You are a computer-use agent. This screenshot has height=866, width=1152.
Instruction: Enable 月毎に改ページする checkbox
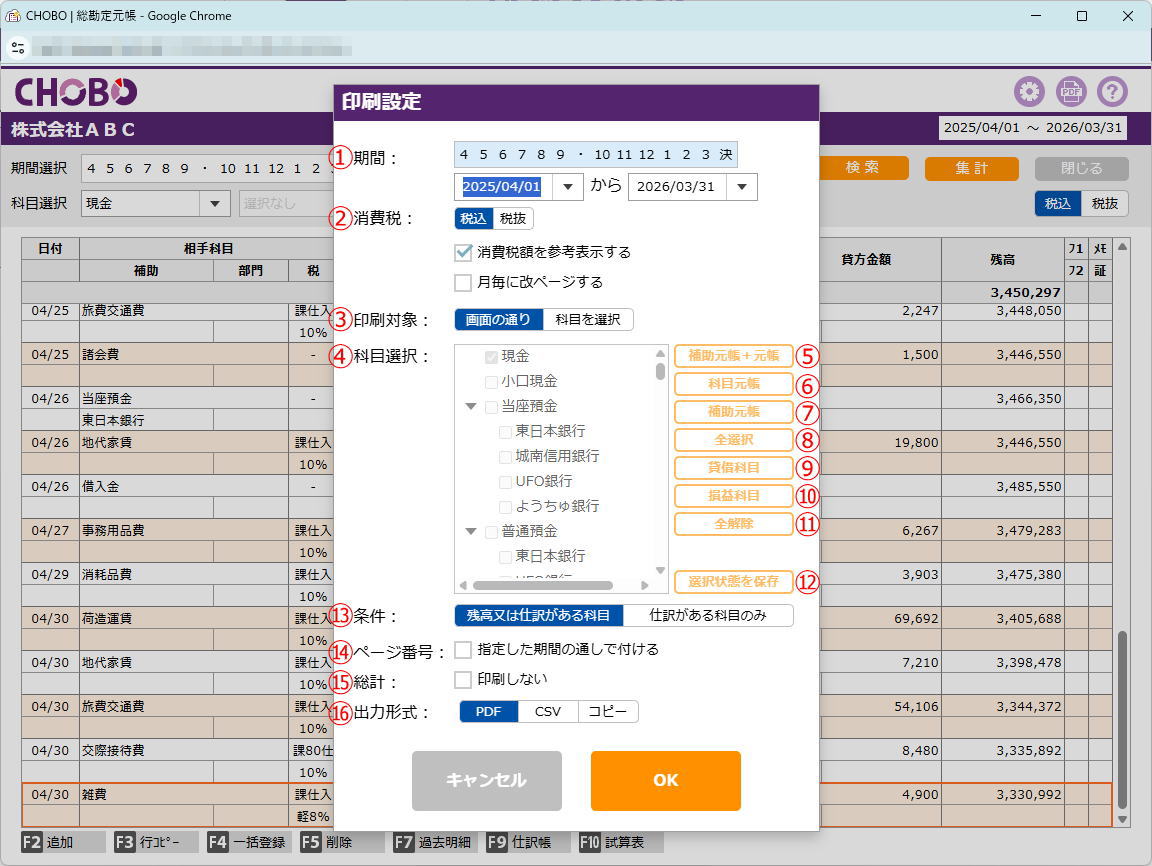463,282
